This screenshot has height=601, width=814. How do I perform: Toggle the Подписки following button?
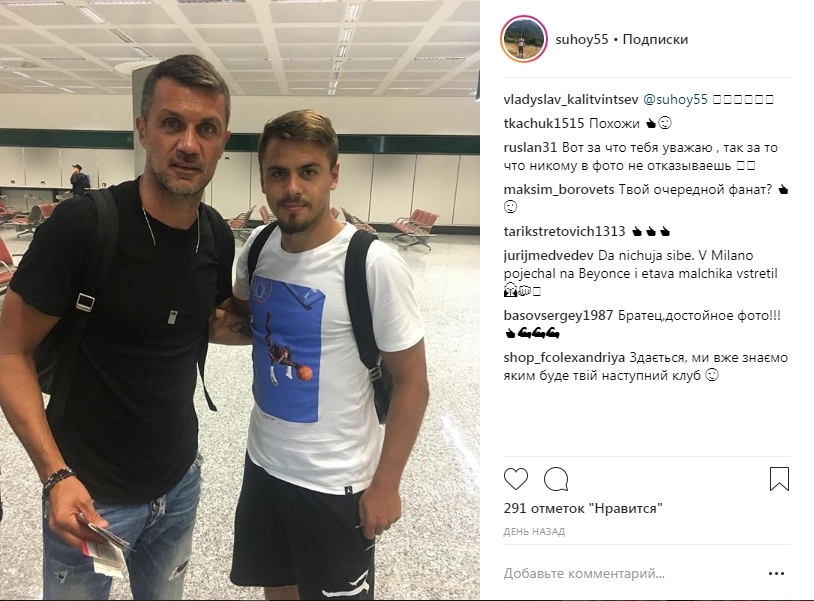(655, 39)
